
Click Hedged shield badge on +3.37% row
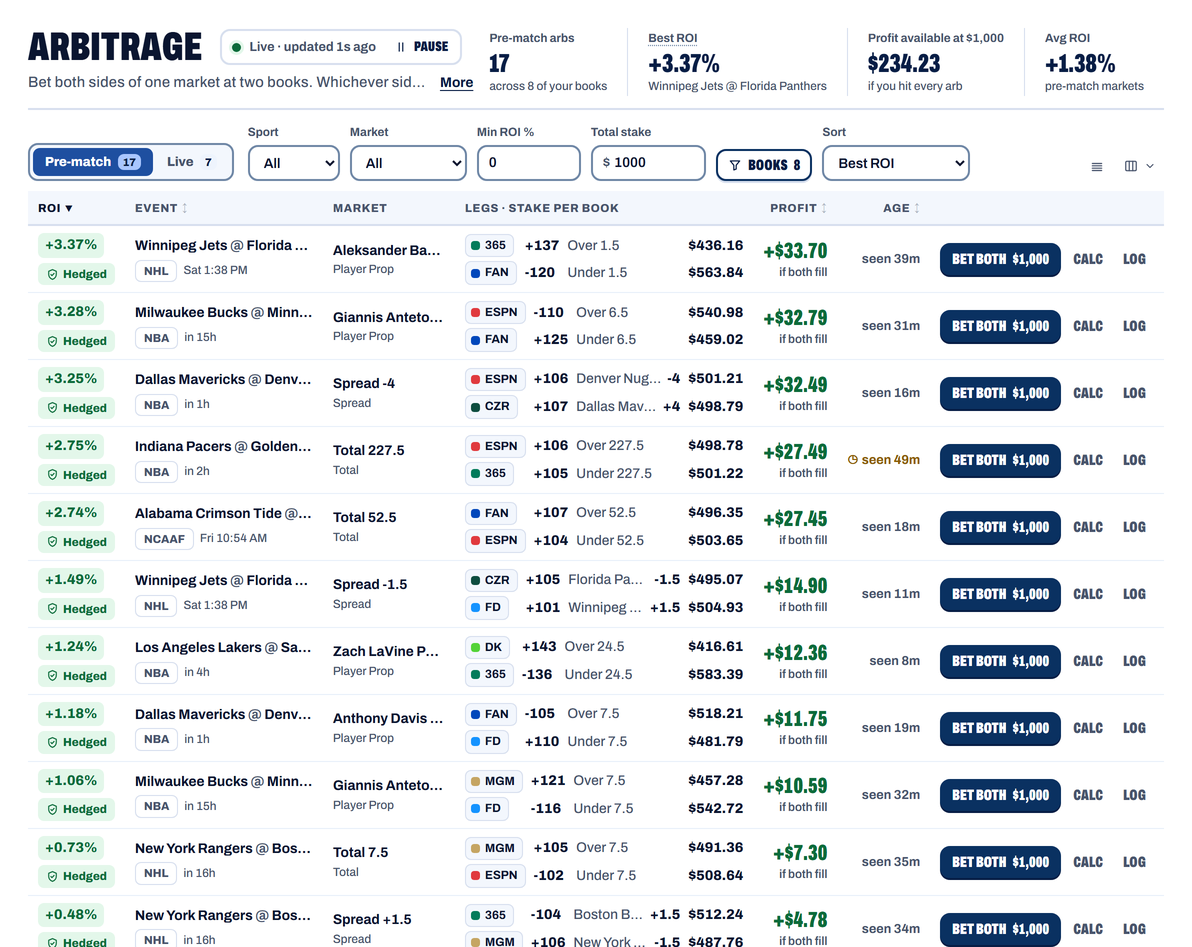coord(76,274)
